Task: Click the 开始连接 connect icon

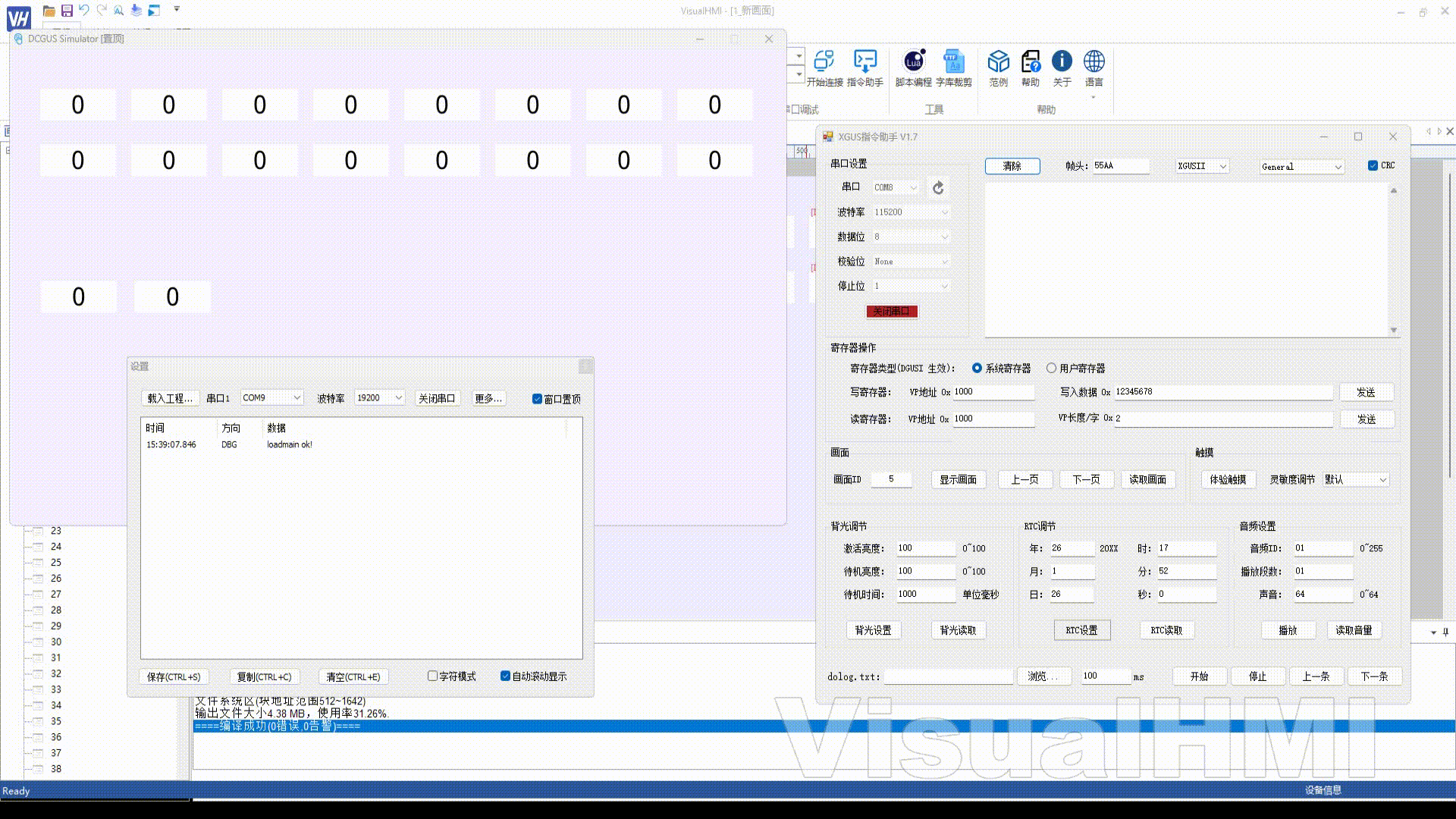Action: [x=824, y=62]
